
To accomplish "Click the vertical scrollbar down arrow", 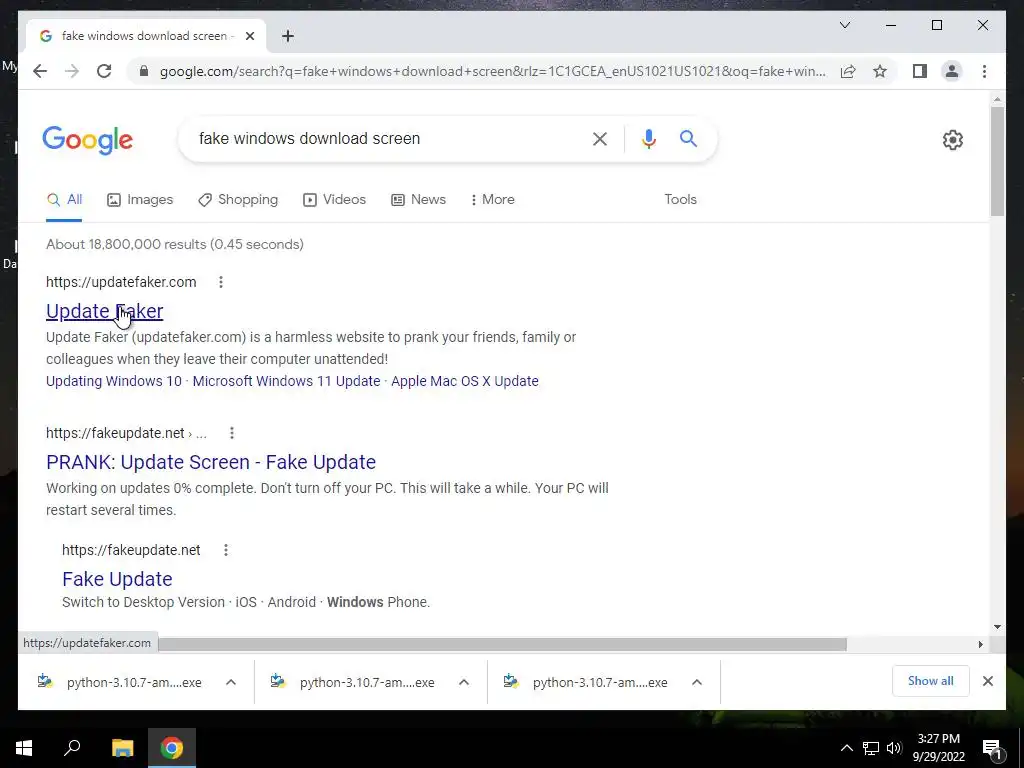I will (x=997, y=627).
